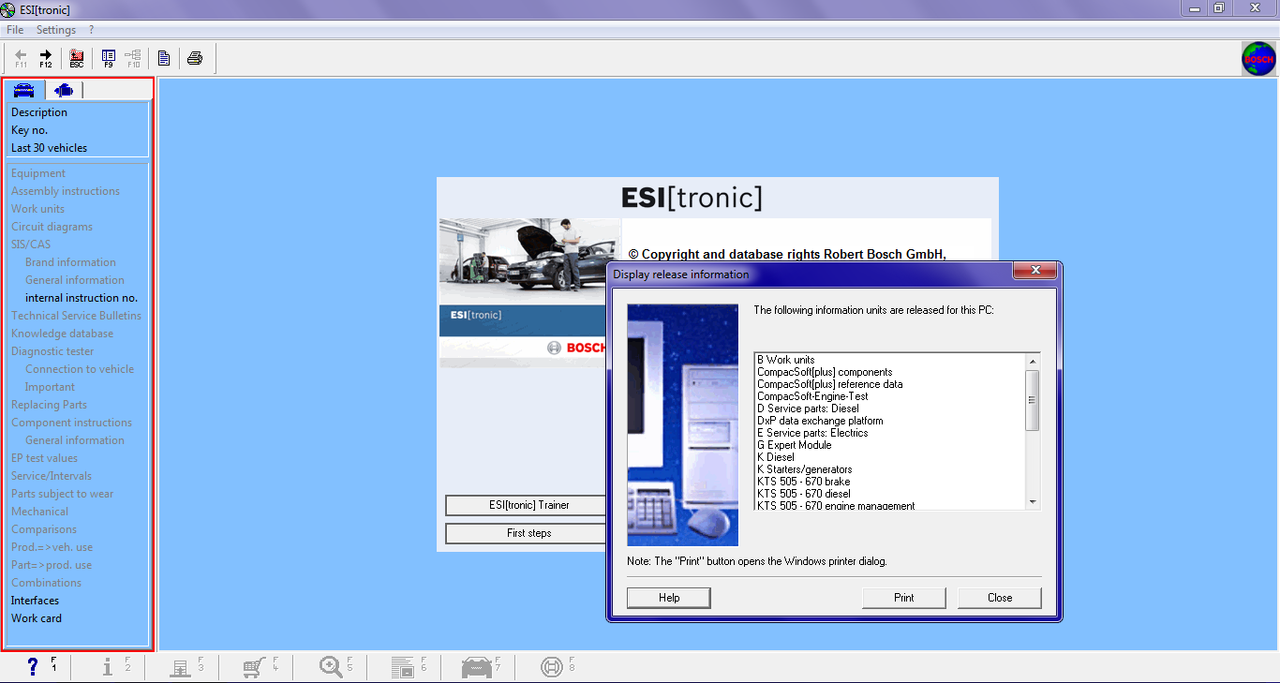Click the F5 magnifier zoom icon
This screenshot has height=683, width=1280.
tap(329, 667)
